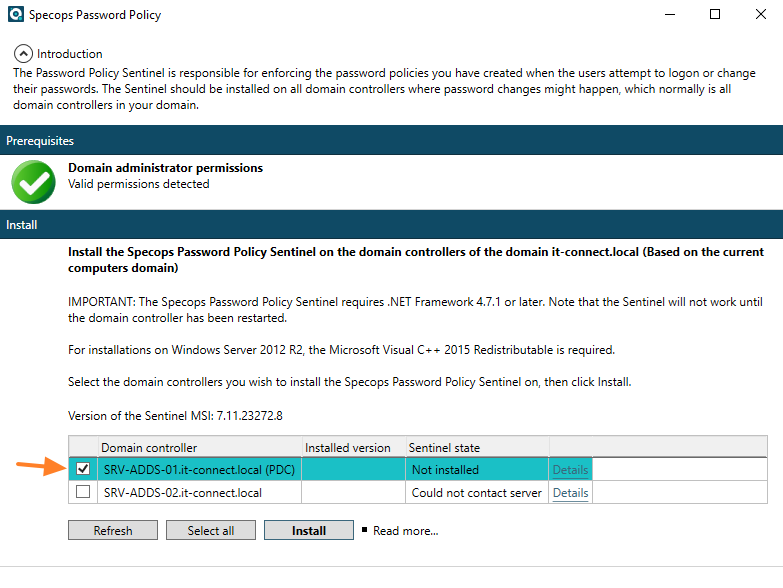Maximize the Specops Password Policy window
The width and height of the screenshot is (783, 588).
point(715,14)
